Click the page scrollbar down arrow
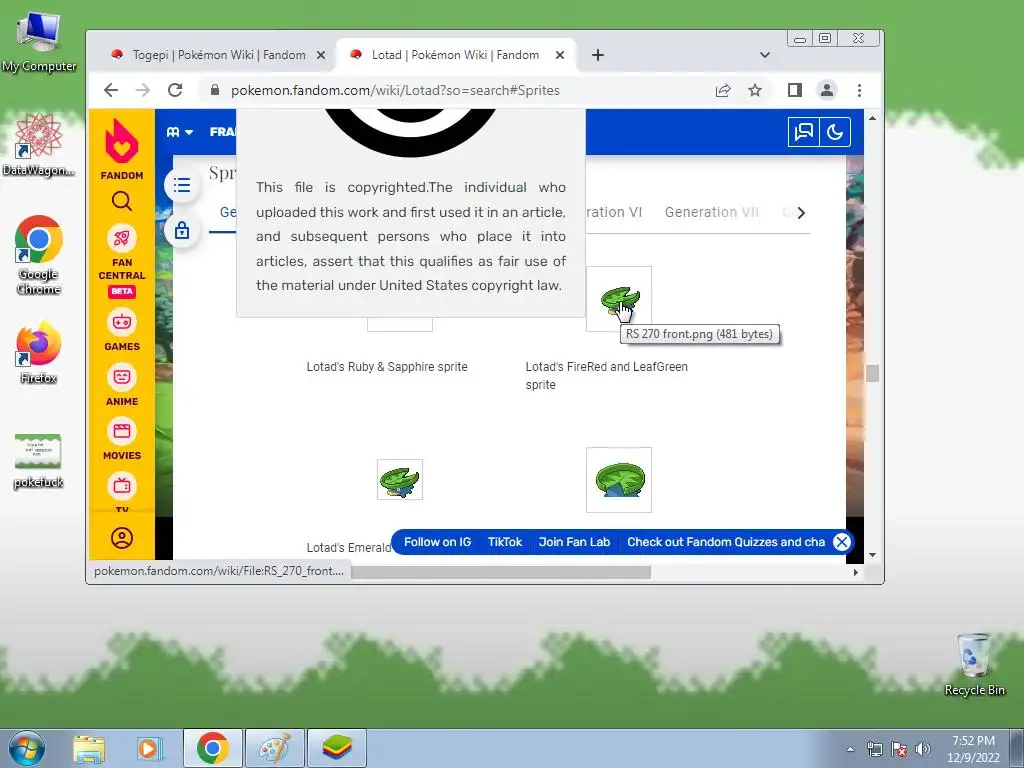1024x768 pixels. pos(872,554)
